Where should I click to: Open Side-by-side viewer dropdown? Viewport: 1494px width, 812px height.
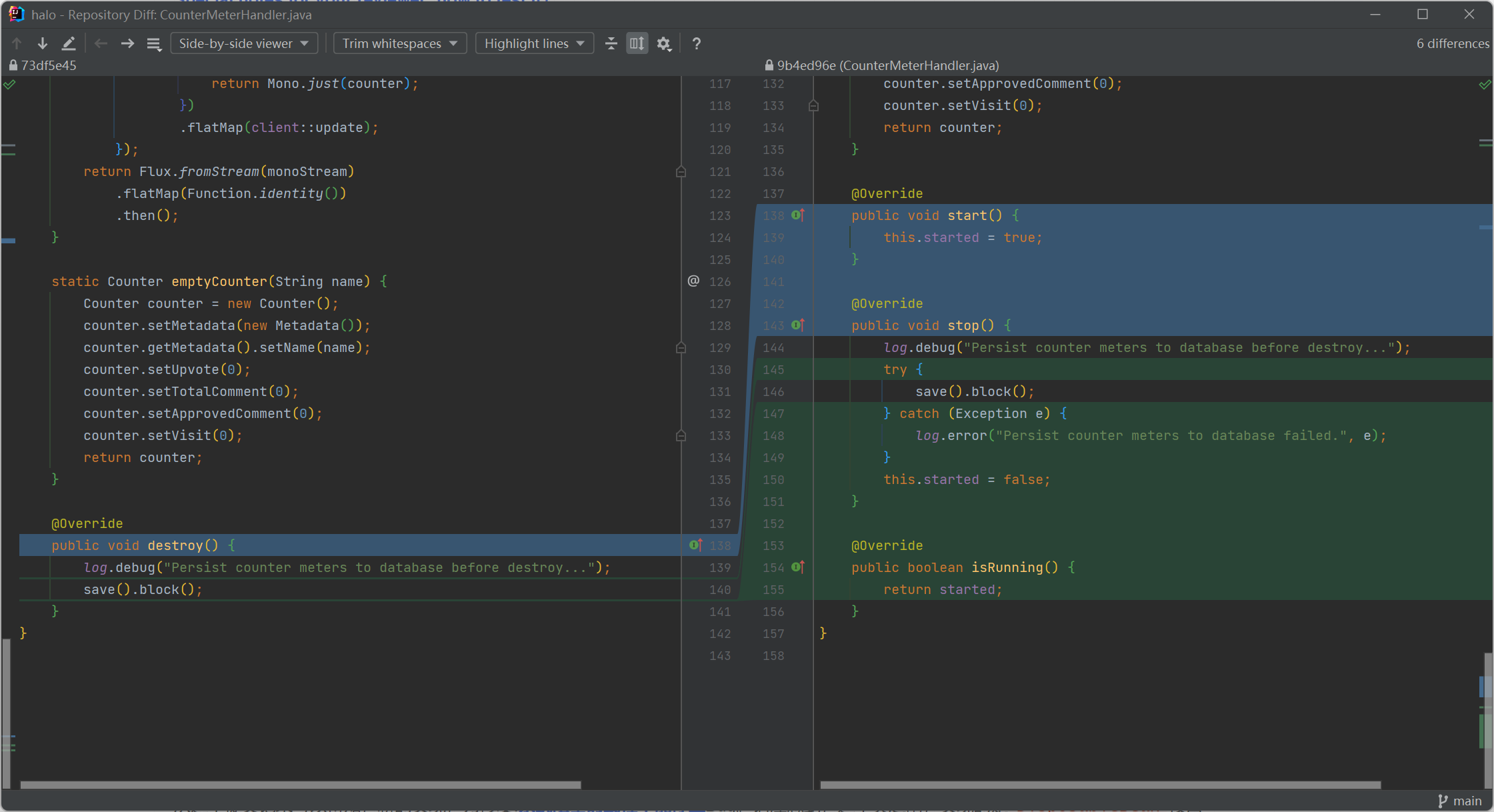coord(244,43)
